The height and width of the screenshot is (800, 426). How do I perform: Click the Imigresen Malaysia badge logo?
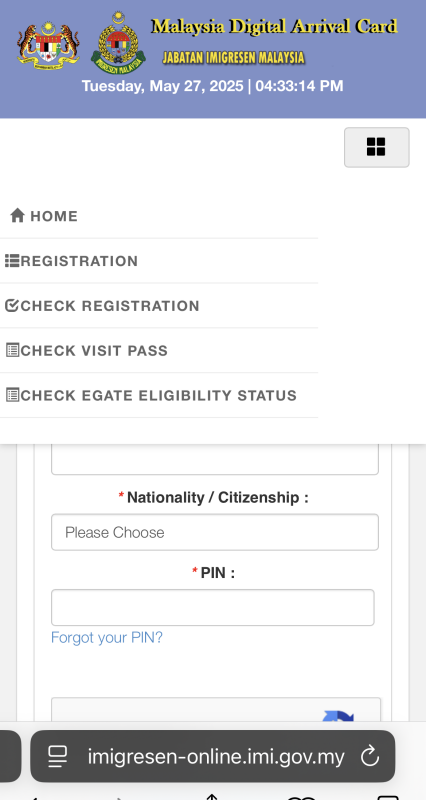coord(118,43)
